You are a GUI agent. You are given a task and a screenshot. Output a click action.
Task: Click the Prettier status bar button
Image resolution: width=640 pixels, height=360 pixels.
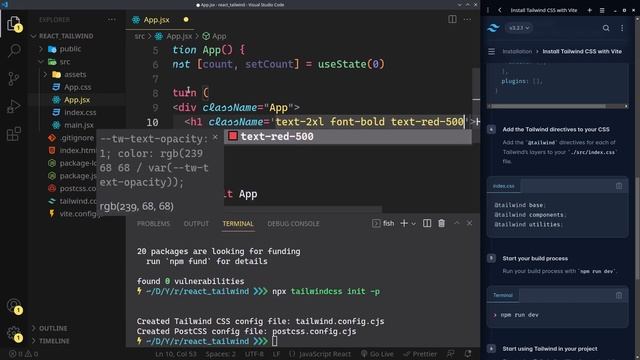pyautogui.click(x=420, y=354)
